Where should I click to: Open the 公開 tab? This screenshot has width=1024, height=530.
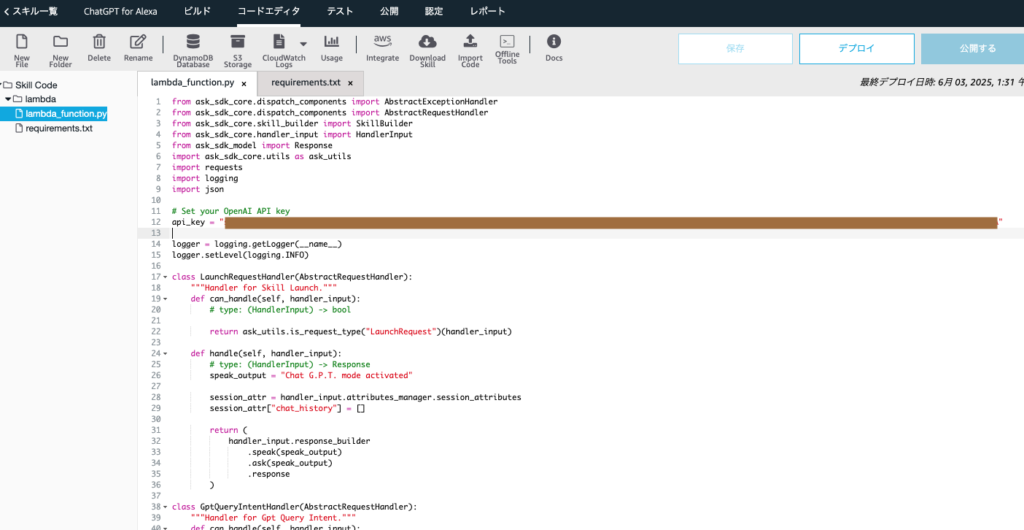[x=389, y=11]
